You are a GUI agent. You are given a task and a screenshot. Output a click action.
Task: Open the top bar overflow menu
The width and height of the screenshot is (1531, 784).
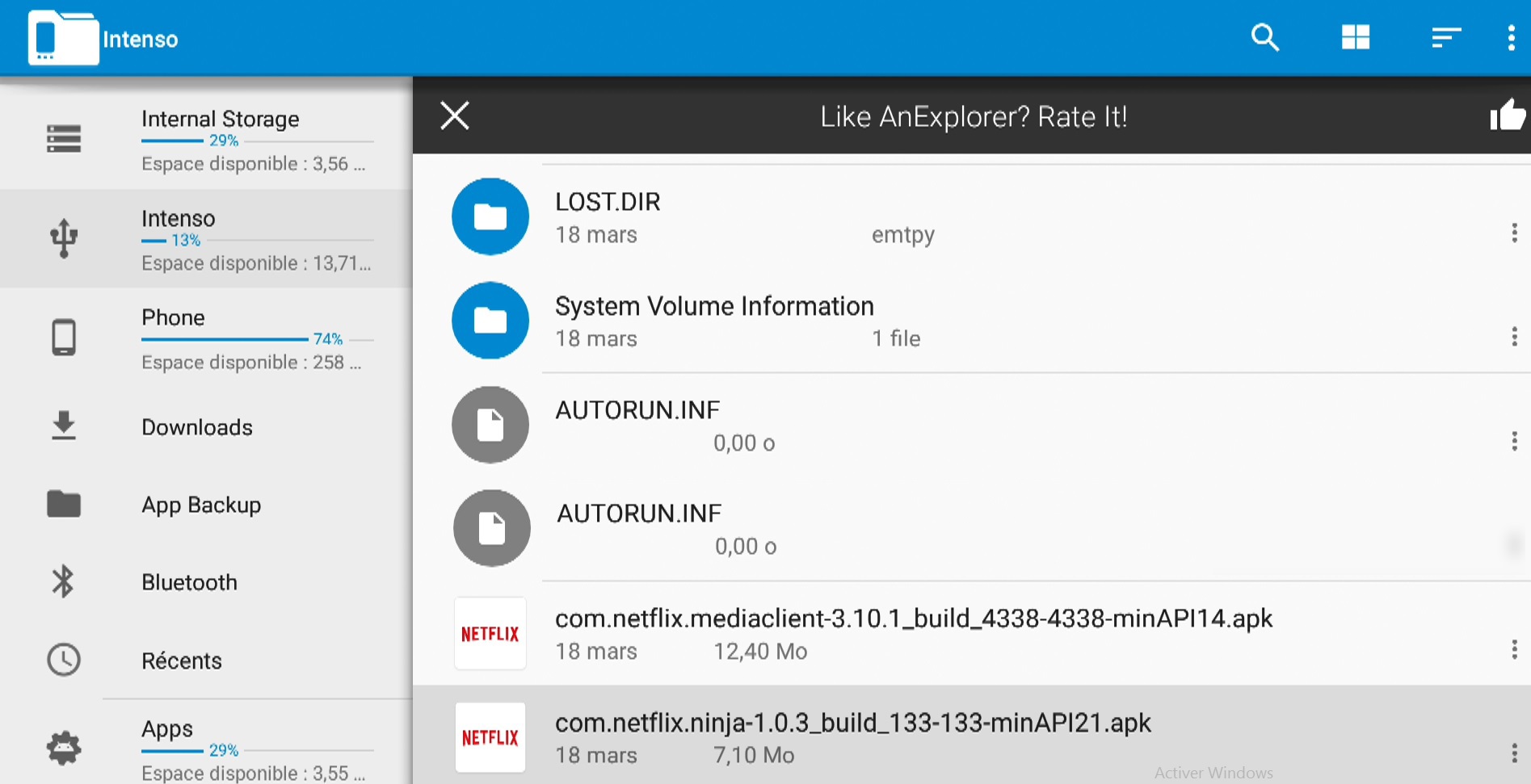click(1511, 37)
